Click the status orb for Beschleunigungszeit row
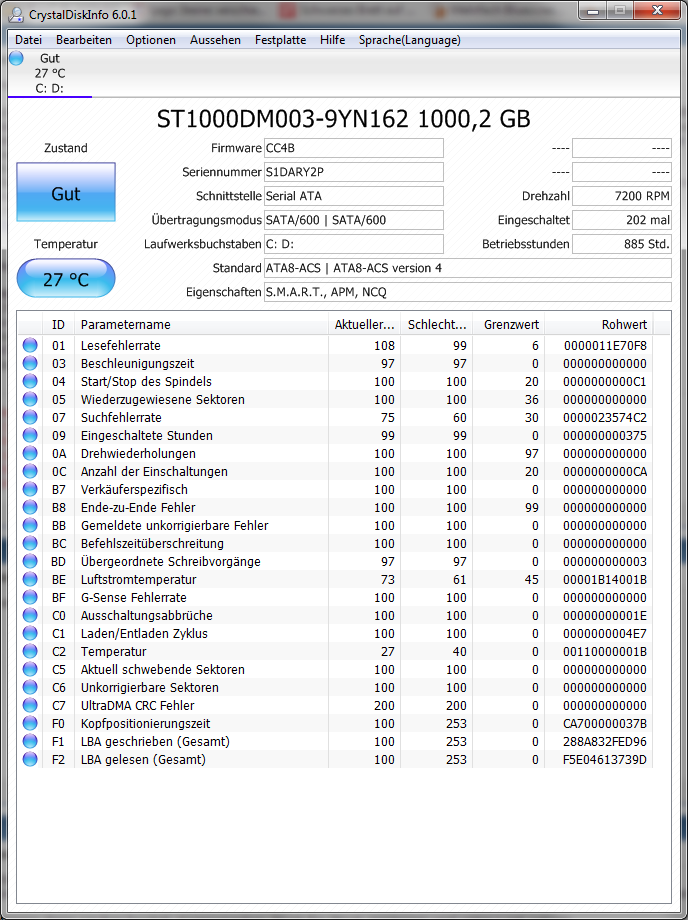Screen dimensions: 688x920 (30, 363)
